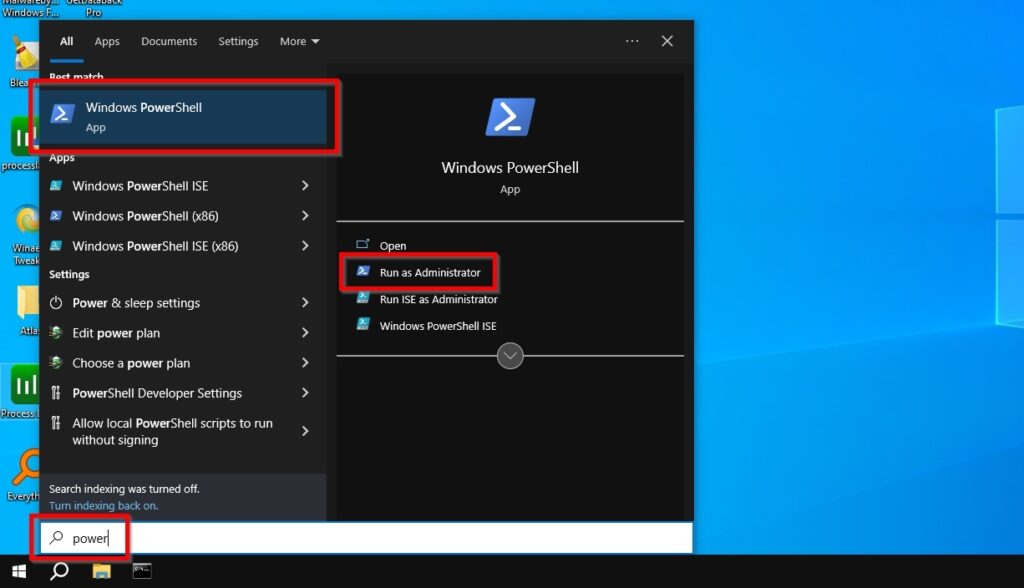1024x588 pixels.
Task: Switch to the Apps tab
Action: (106, 41)
